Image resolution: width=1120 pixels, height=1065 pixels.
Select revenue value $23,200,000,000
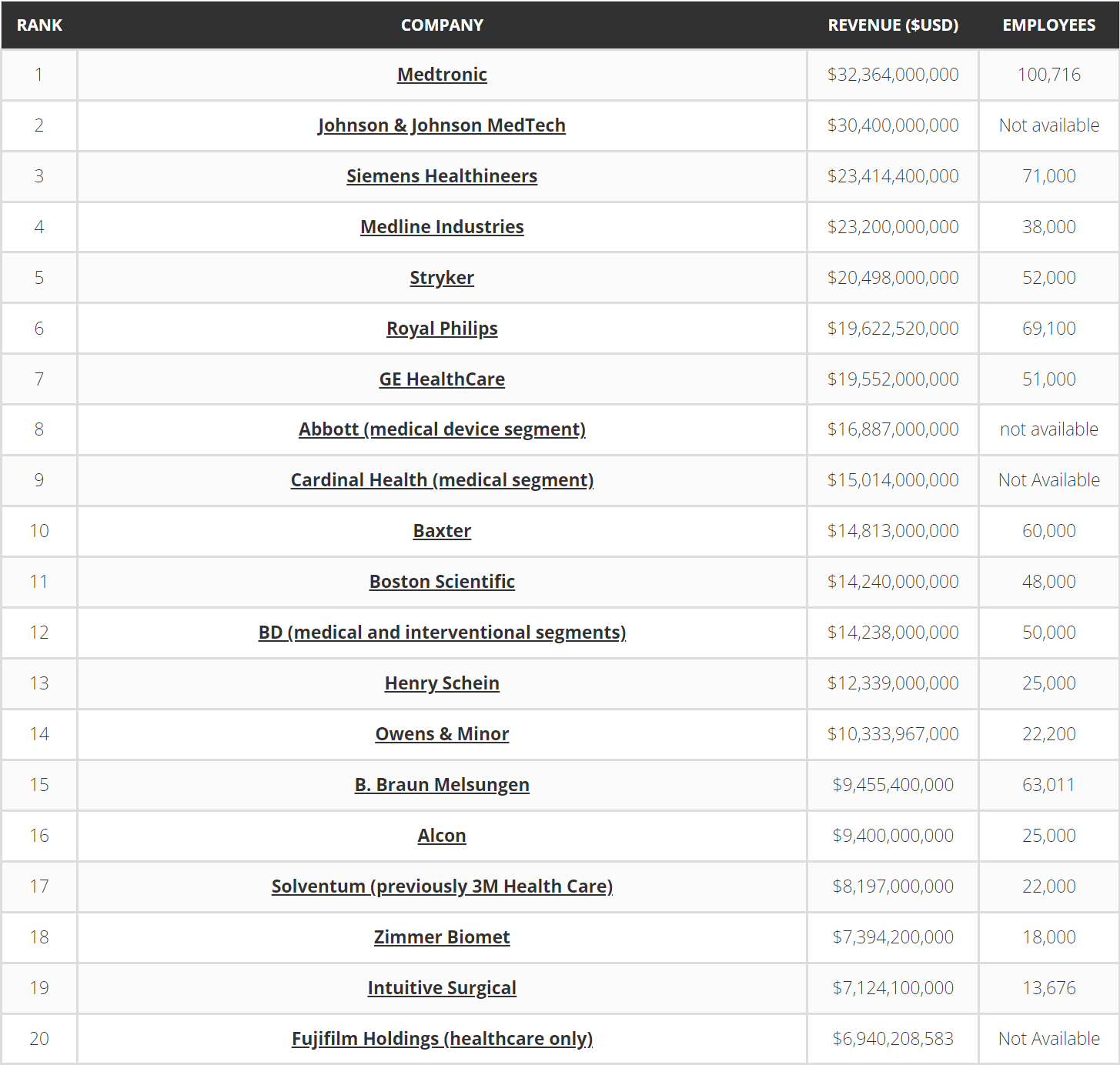pos(893,227)
